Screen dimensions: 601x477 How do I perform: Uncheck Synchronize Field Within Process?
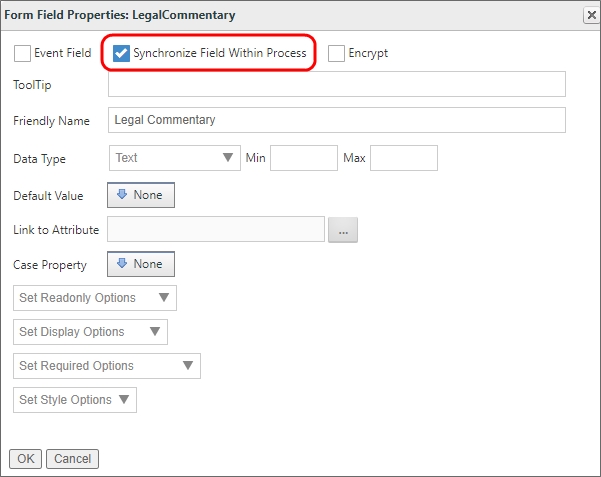coord(121,53)
